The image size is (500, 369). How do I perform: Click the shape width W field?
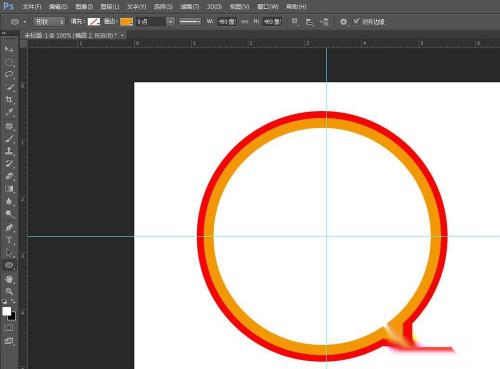click(227, 22)
